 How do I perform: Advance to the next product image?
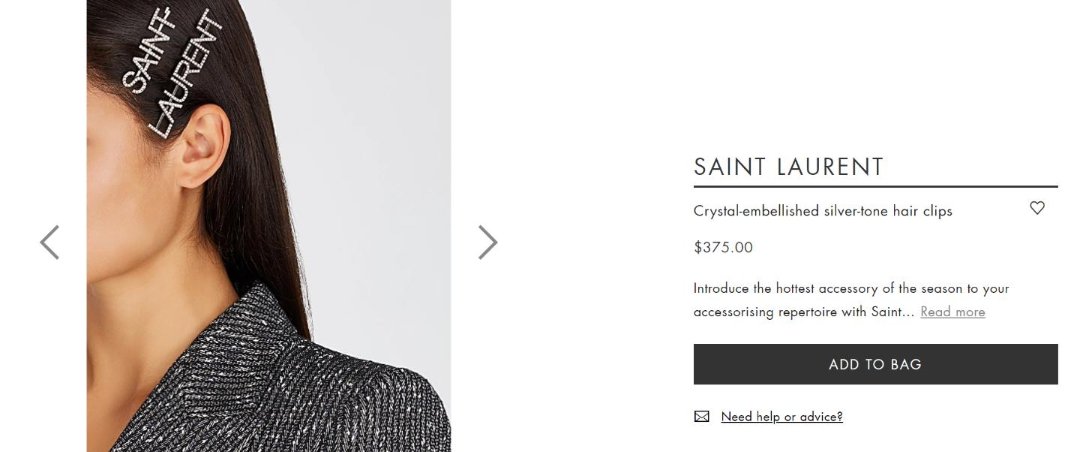coord(487,242)
